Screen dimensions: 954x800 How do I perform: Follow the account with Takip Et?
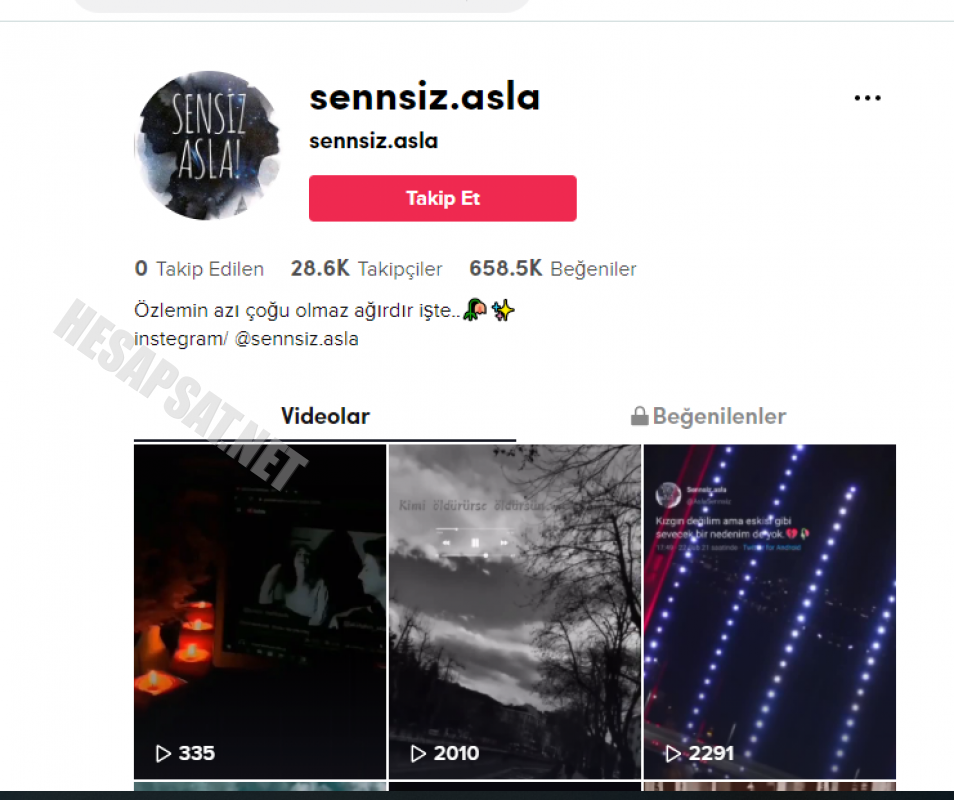[x=442, y=198]
